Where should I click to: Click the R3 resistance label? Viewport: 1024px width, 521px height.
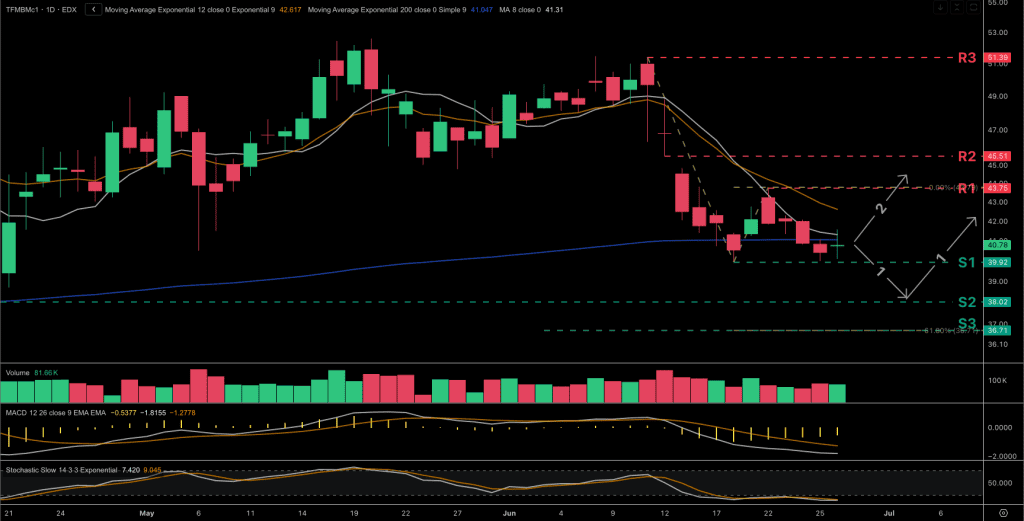pos(967,58)
